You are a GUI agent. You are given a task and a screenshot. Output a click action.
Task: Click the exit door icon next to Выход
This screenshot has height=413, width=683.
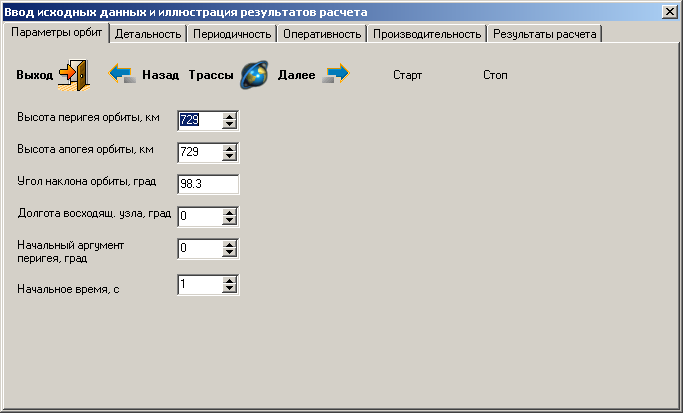click(x=74, y=75)
